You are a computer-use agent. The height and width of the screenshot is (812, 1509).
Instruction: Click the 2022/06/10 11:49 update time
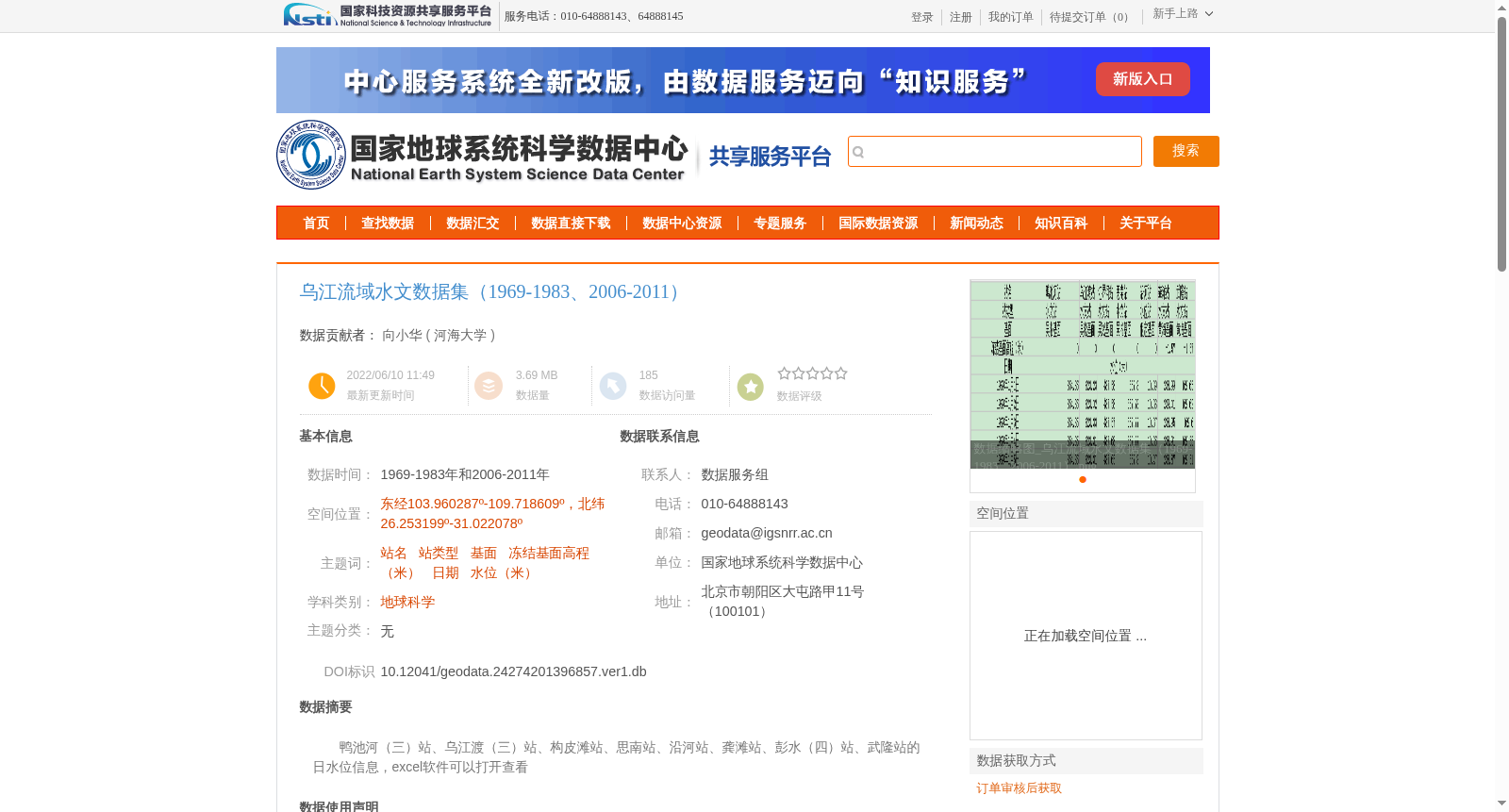(x=390, y=375)
